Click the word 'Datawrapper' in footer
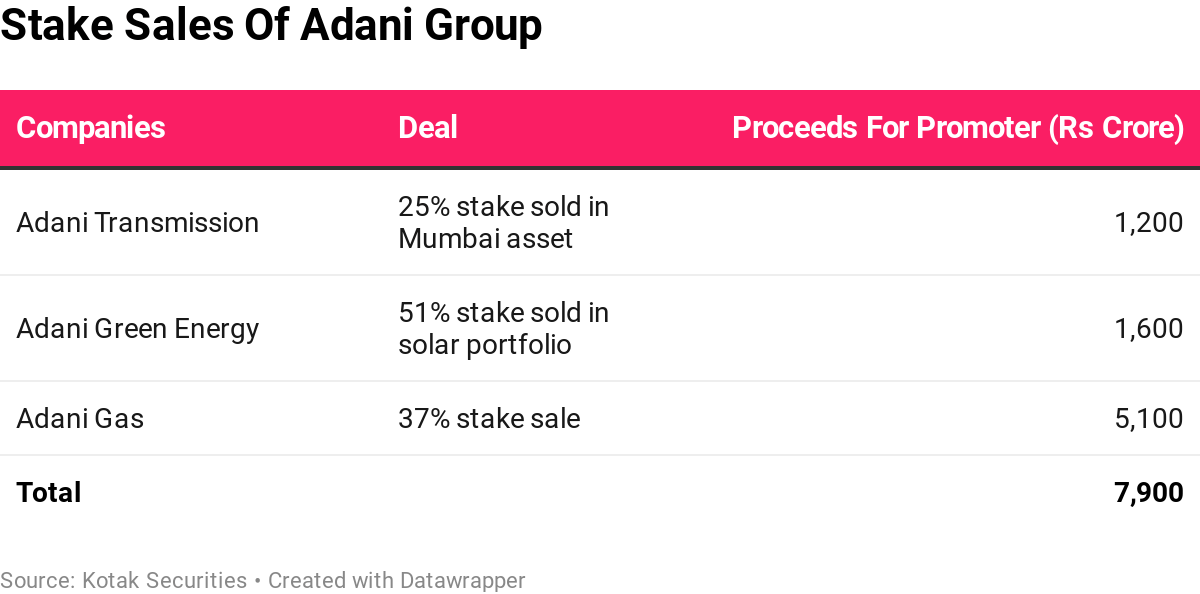The width and height of the screenshot is (1200, 594). [x=462, y=580]
